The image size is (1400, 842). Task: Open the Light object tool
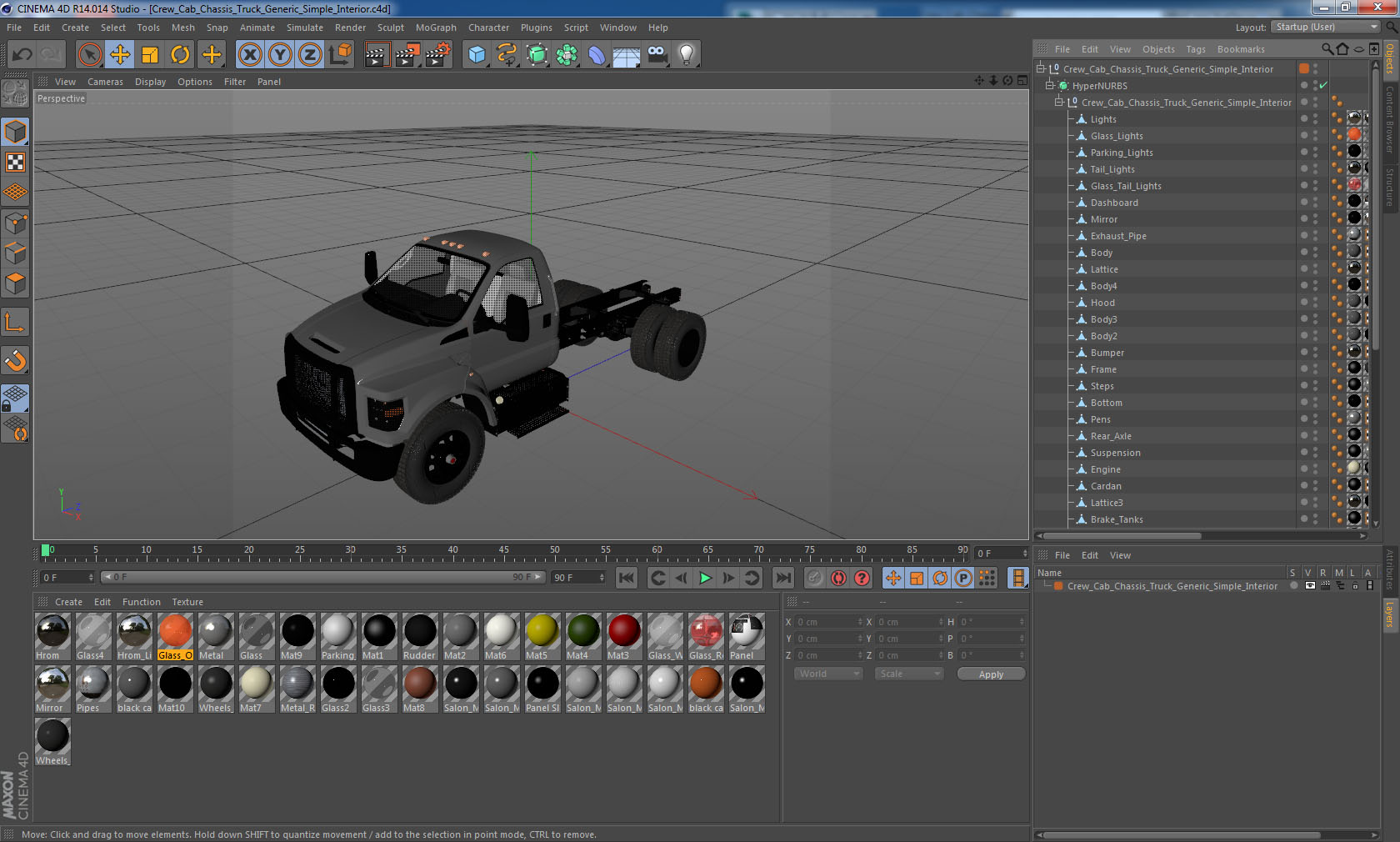click(686, 55)
